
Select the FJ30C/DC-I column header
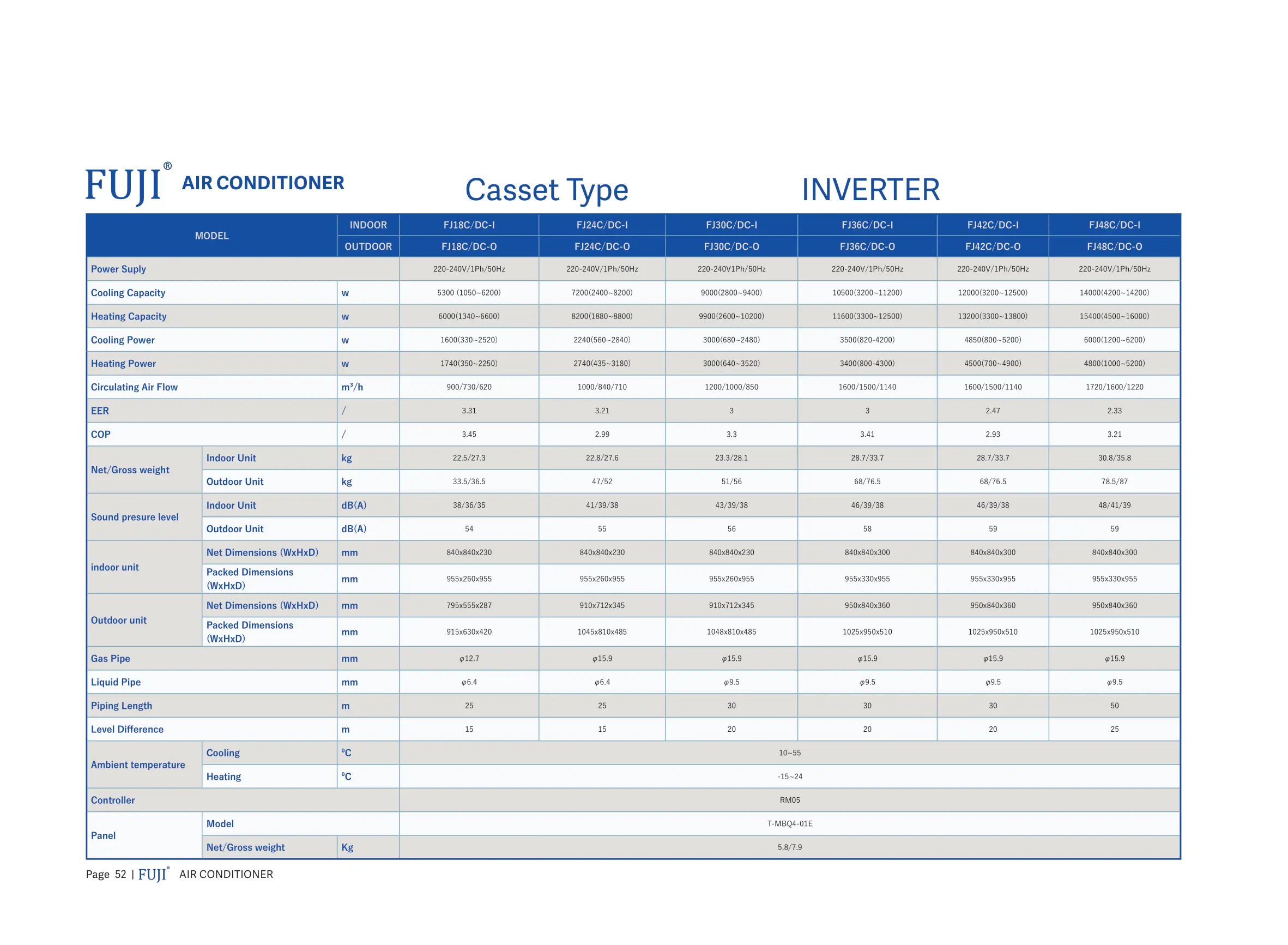(x=731, y=225)
